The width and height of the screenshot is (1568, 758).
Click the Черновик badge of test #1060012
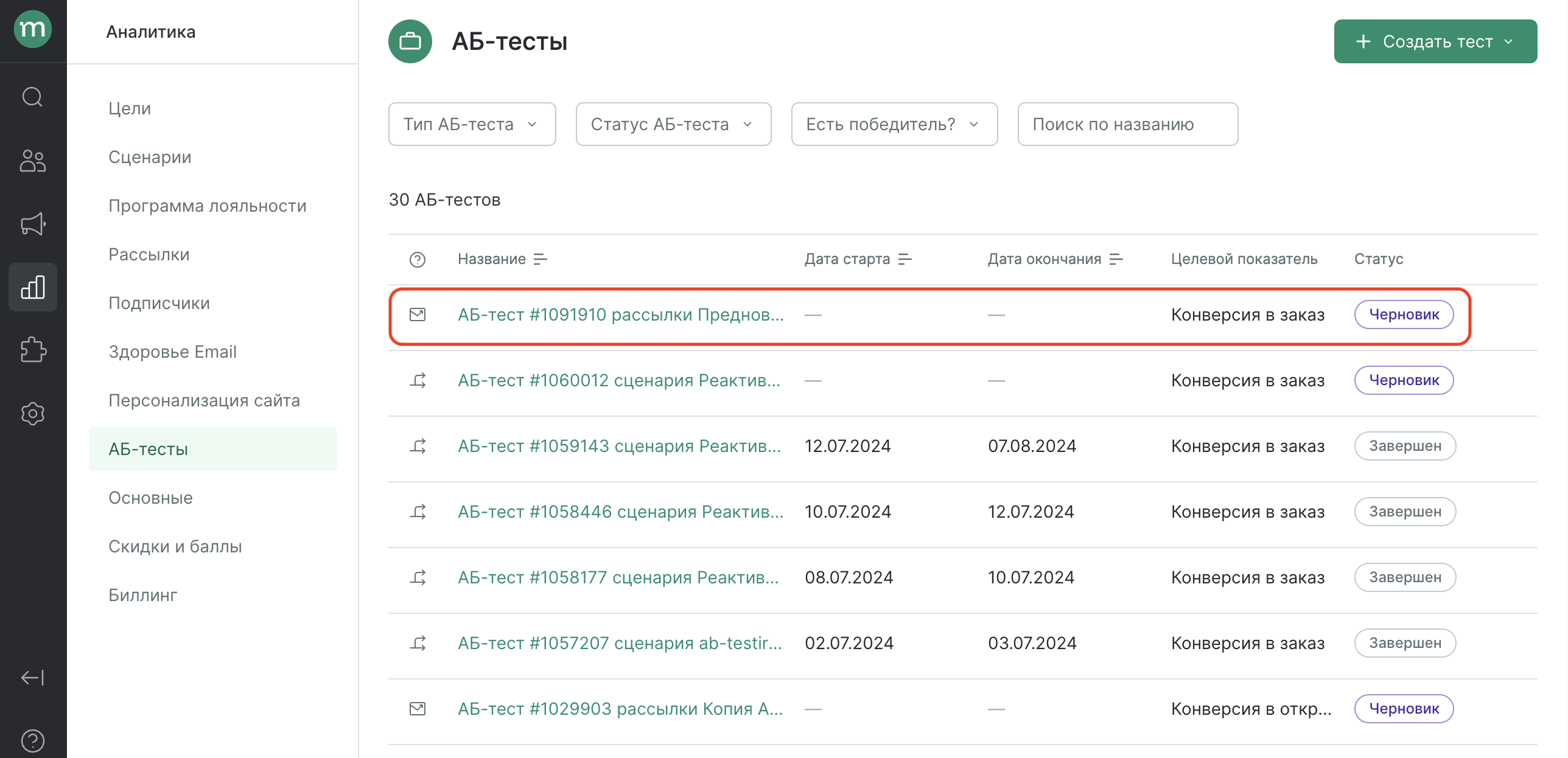point(1404,380)
